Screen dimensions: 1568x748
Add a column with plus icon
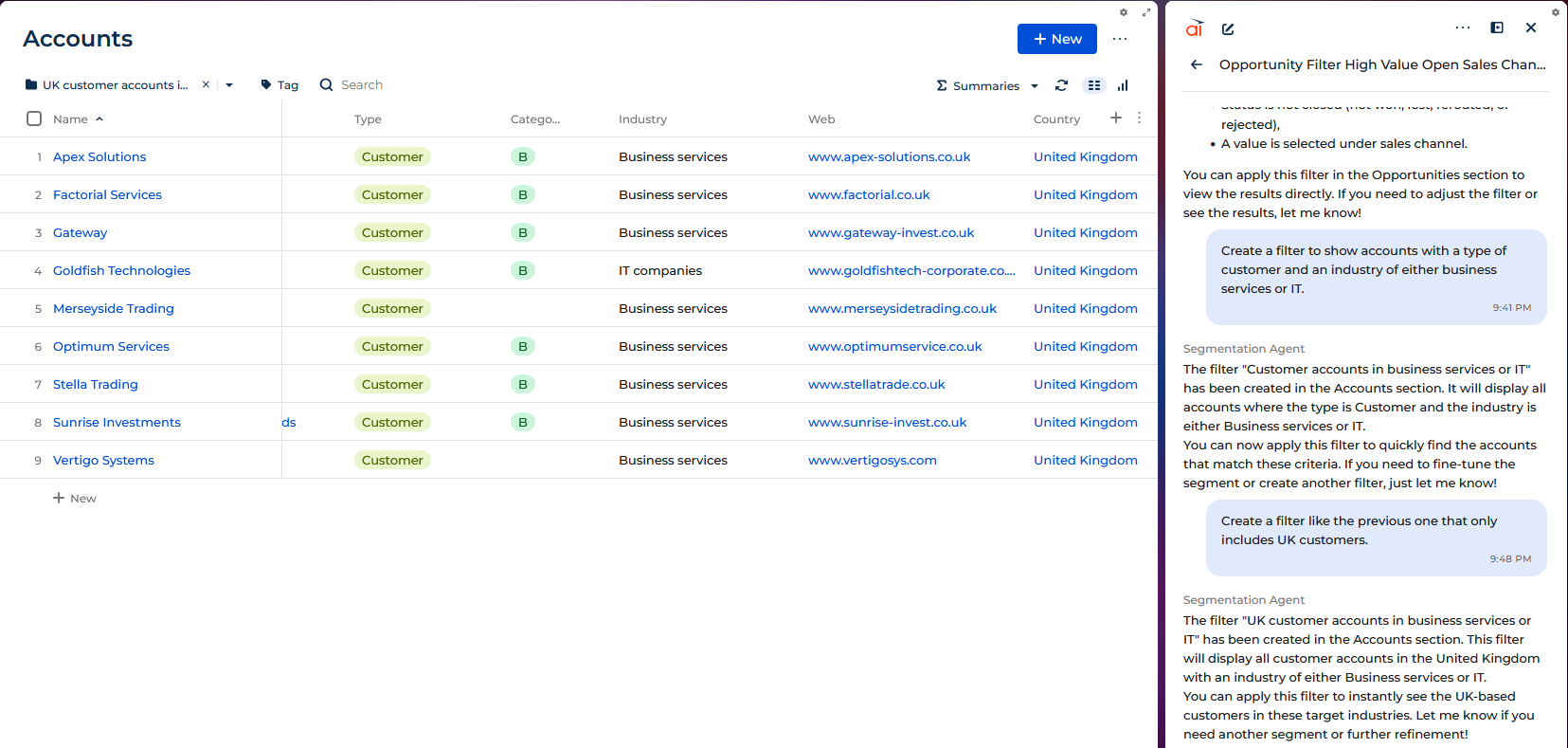point(1116,118)
